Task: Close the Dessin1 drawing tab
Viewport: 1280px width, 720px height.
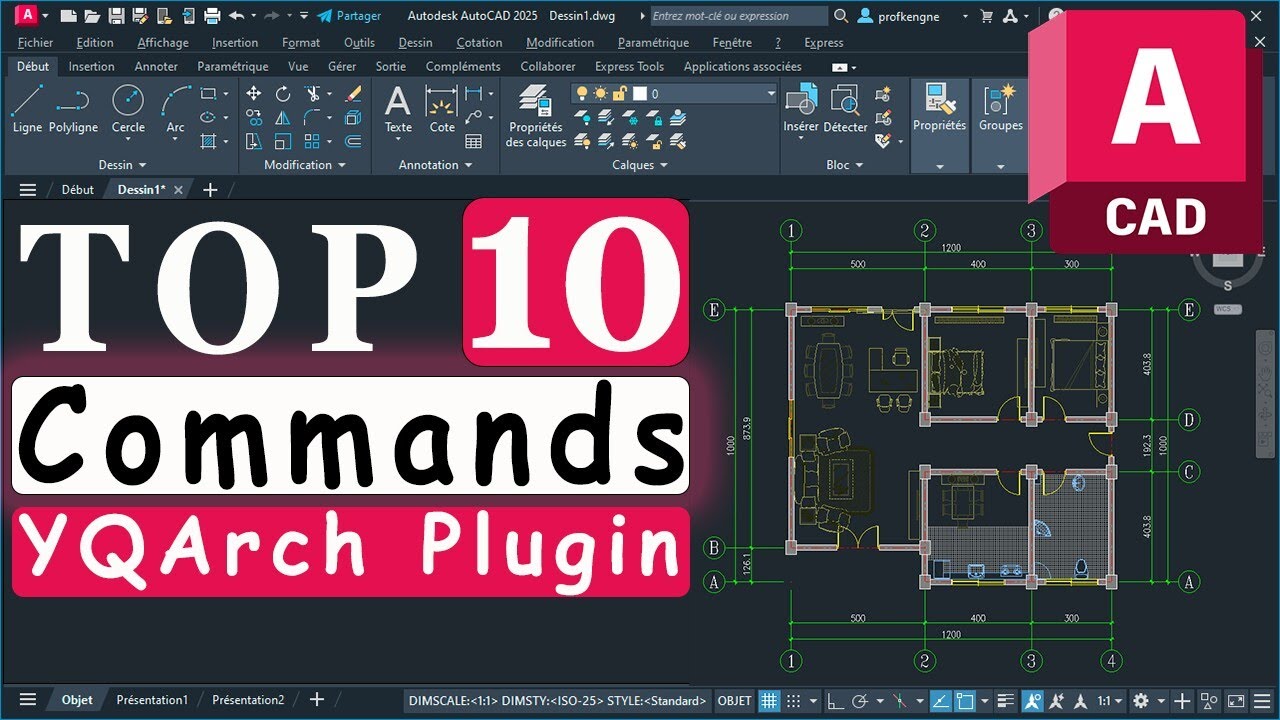Action: (179, 189)
